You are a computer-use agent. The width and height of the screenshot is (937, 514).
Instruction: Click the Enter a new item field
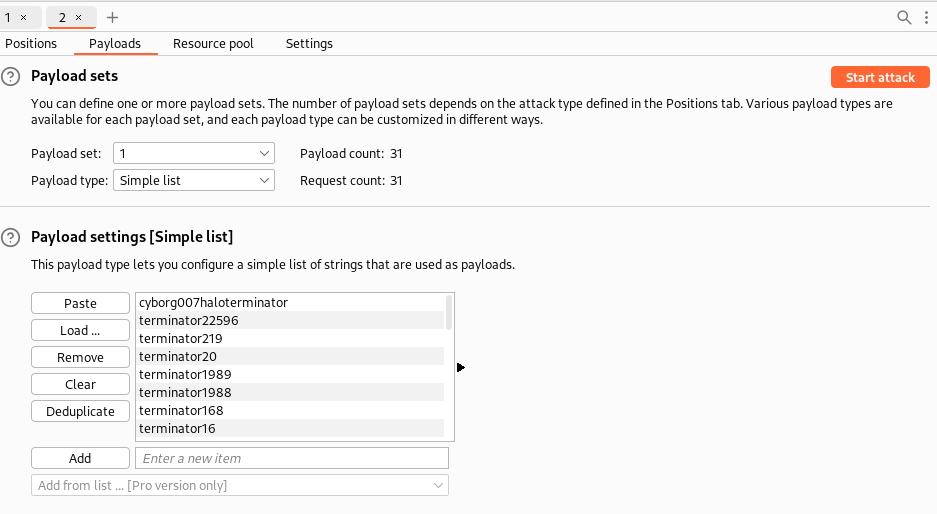(x=291, y=458)
